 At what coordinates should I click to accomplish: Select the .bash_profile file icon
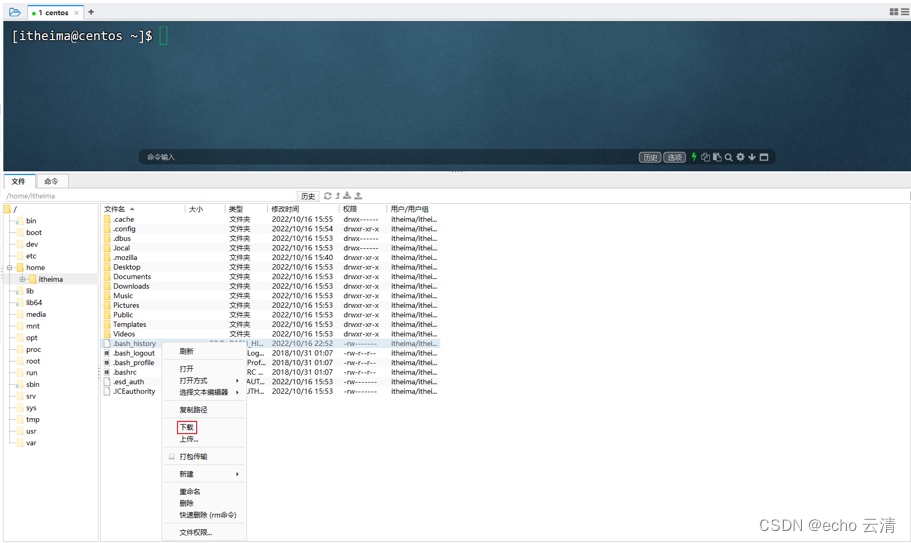(x=107, y=362)
